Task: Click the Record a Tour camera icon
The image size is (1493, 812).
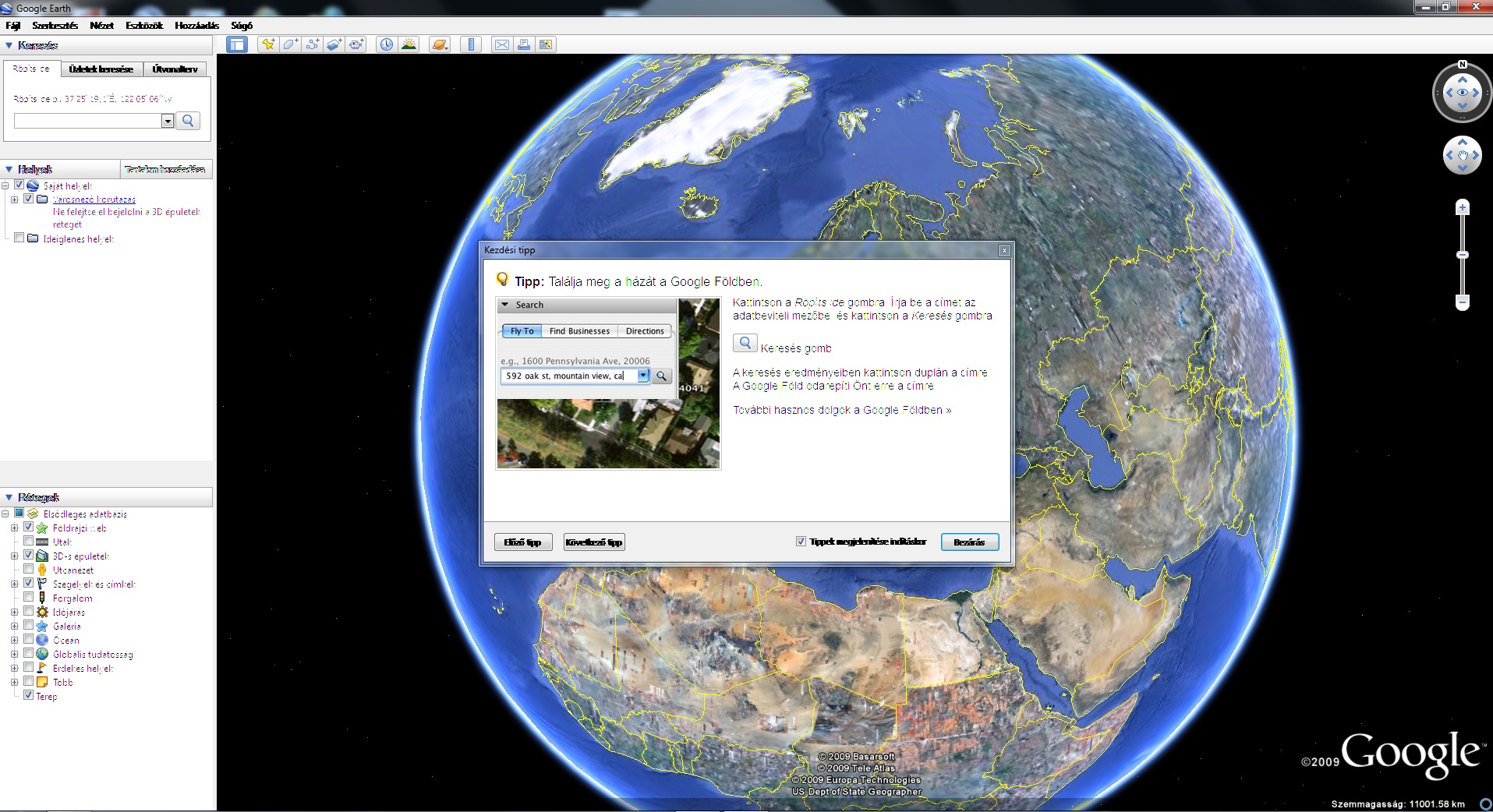Action: [x=356, y=44]
